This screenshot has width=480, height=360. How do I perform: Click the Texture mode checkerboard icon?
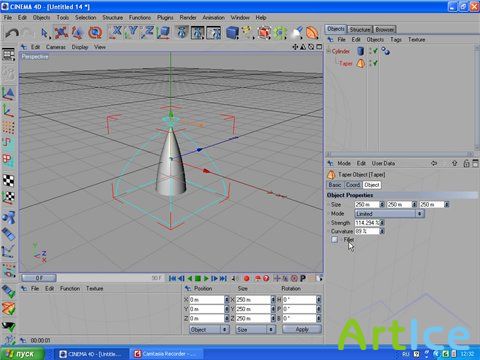click(x=8, y=180)
